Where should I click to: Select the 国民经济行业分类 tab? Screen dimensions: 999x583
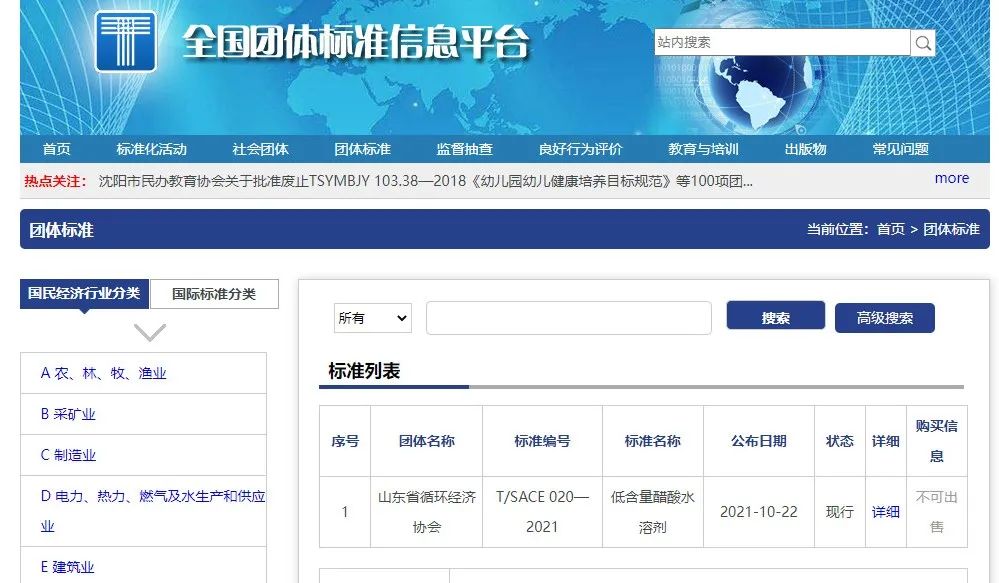point(84,293)
